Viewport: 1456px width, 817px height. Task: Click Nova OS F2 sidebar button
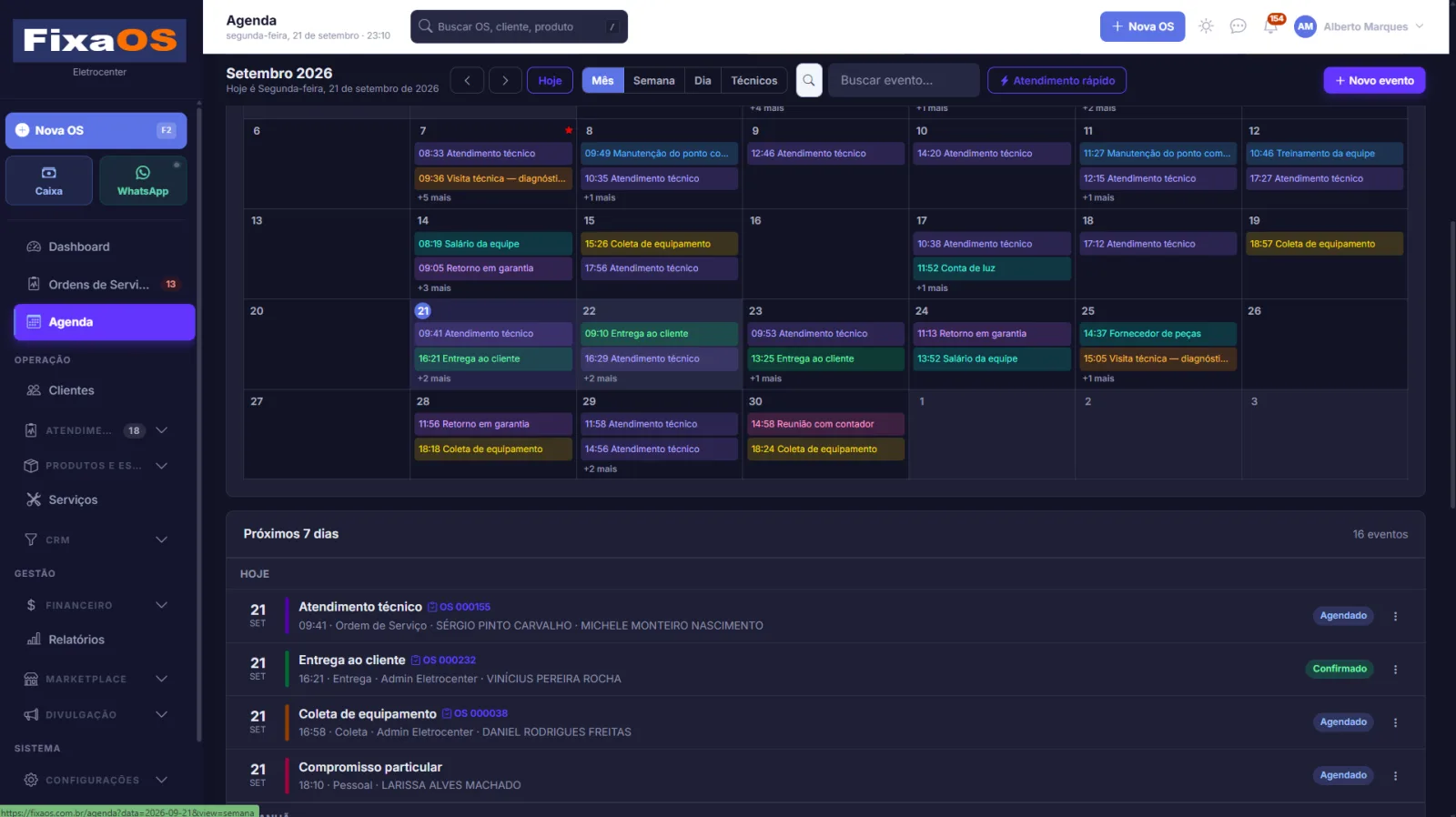click(96, 130)
